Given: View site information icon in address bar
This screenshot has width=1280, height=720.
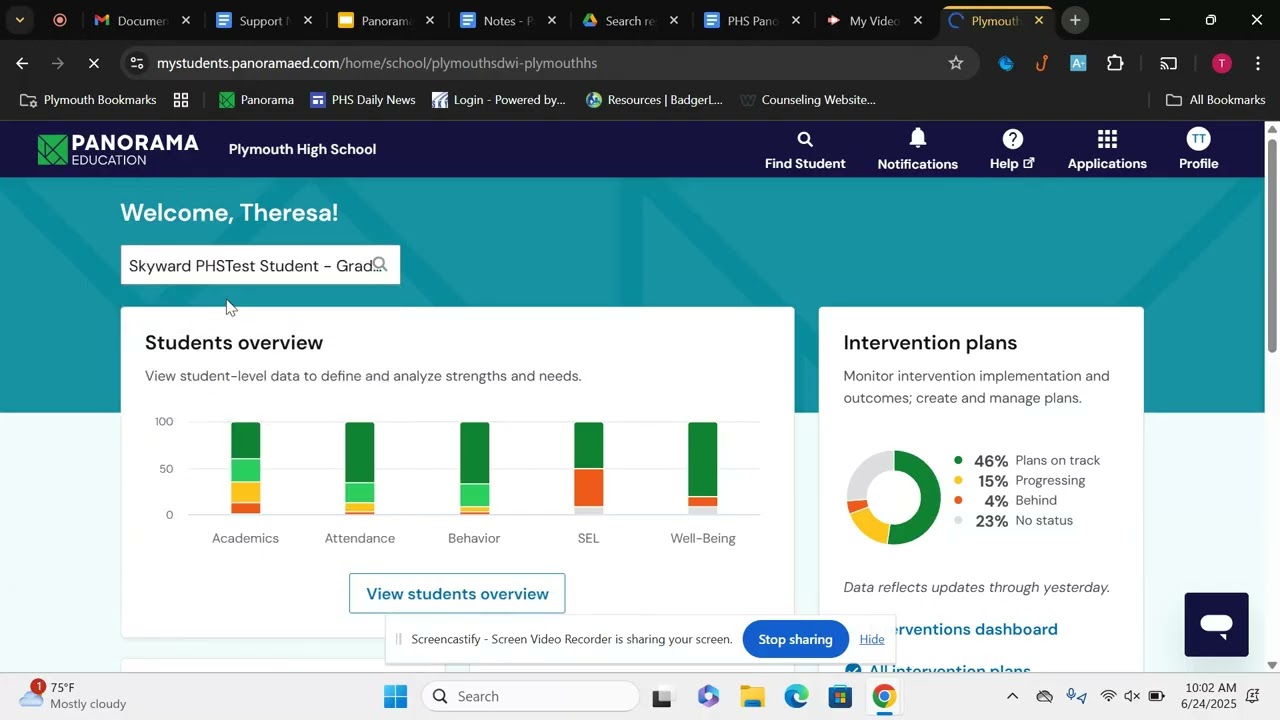Looking at the screenshot, I should (137, 63).
